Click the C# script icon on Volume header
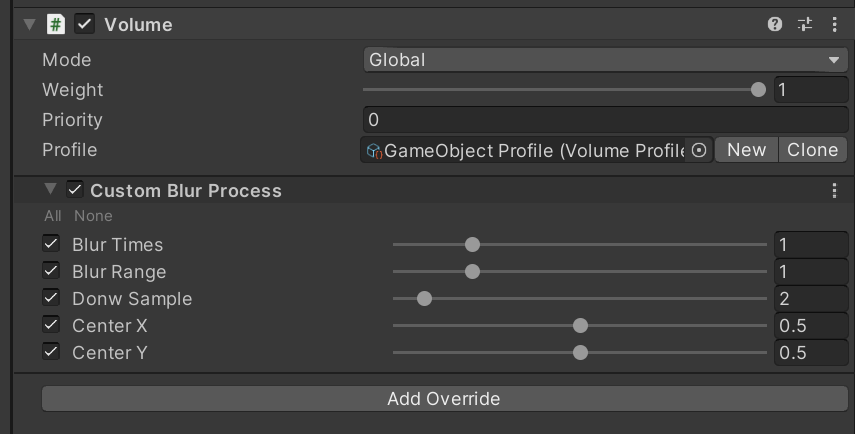The height and width of the screenshot is (434, 855). [x=56, y=24]
